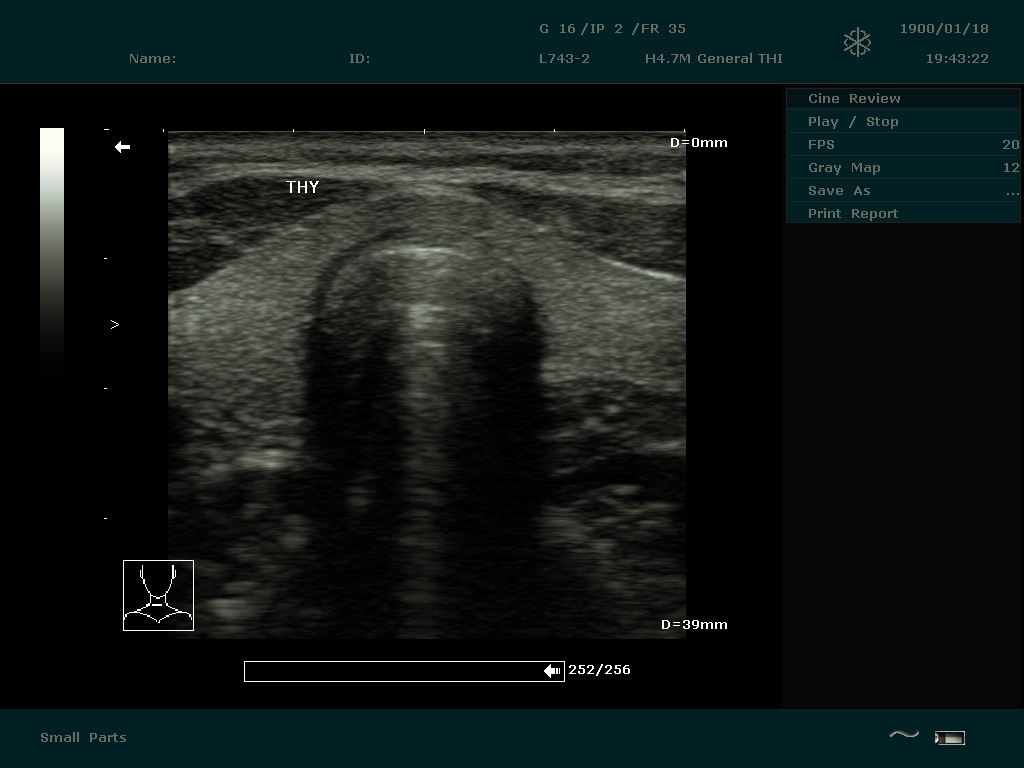
Task: Click the battery status icon
Action: tap(949, 738)
